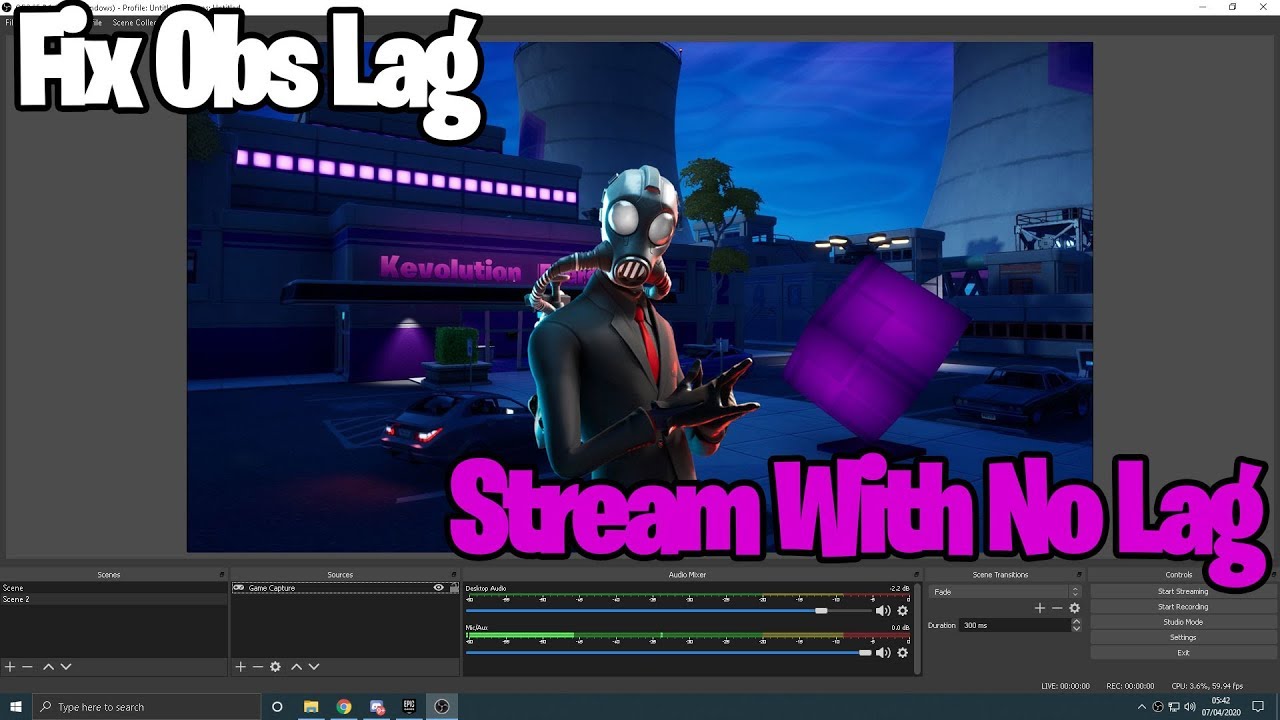Click the Start Recording button
1280x720 pixels.
point(1183,607)
